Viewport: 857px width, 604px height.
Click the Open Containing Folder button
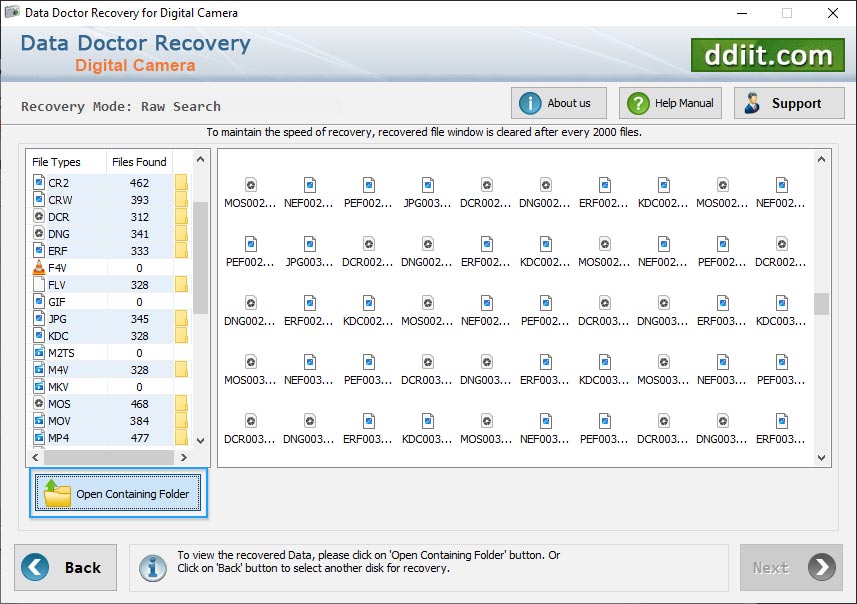pyautogui.click(x=117, y=493)
